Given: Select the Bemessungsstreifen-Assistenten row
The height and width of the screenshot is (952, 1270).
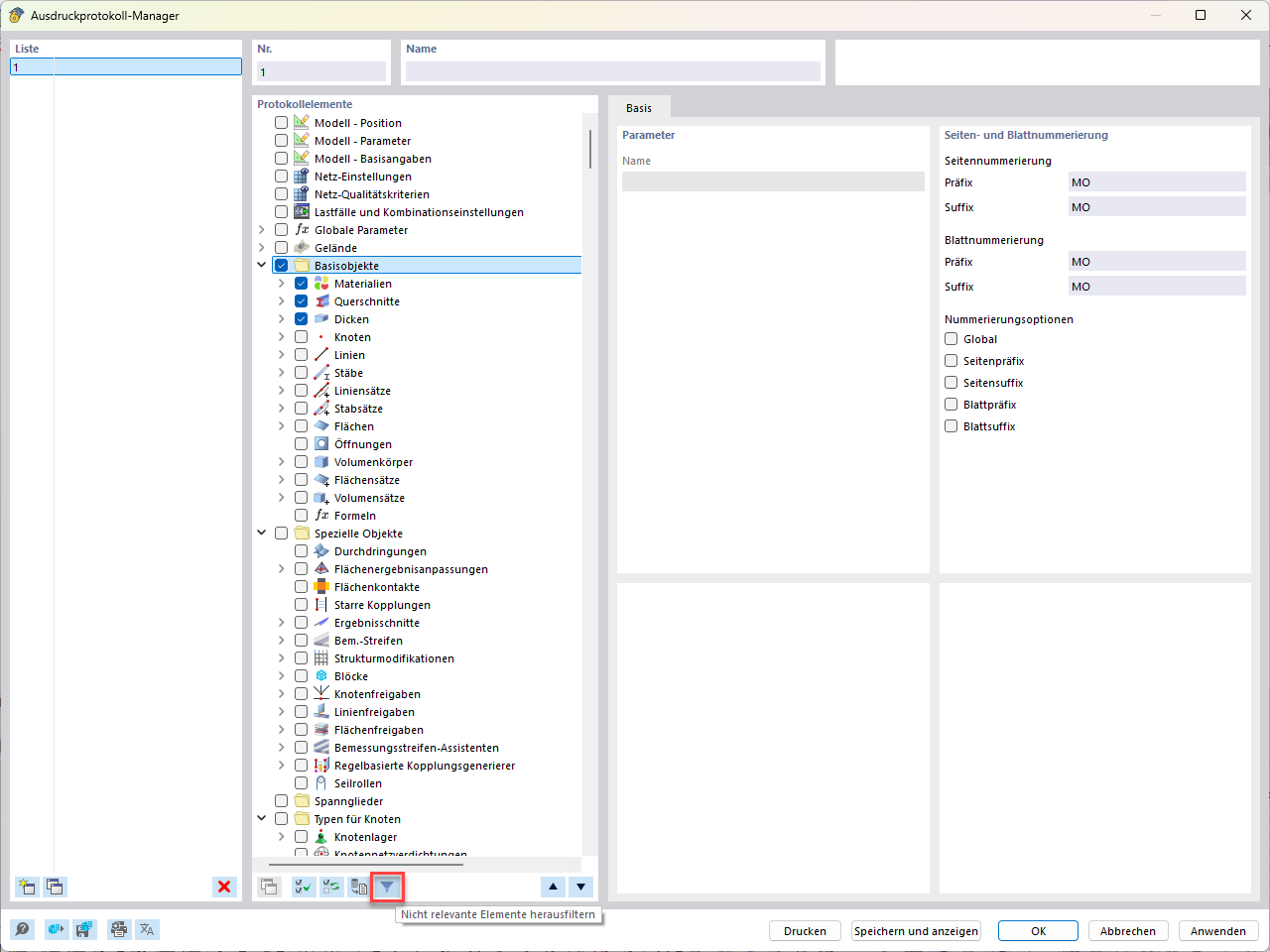Looking at the screenshot, I should (x=417, y=748).
